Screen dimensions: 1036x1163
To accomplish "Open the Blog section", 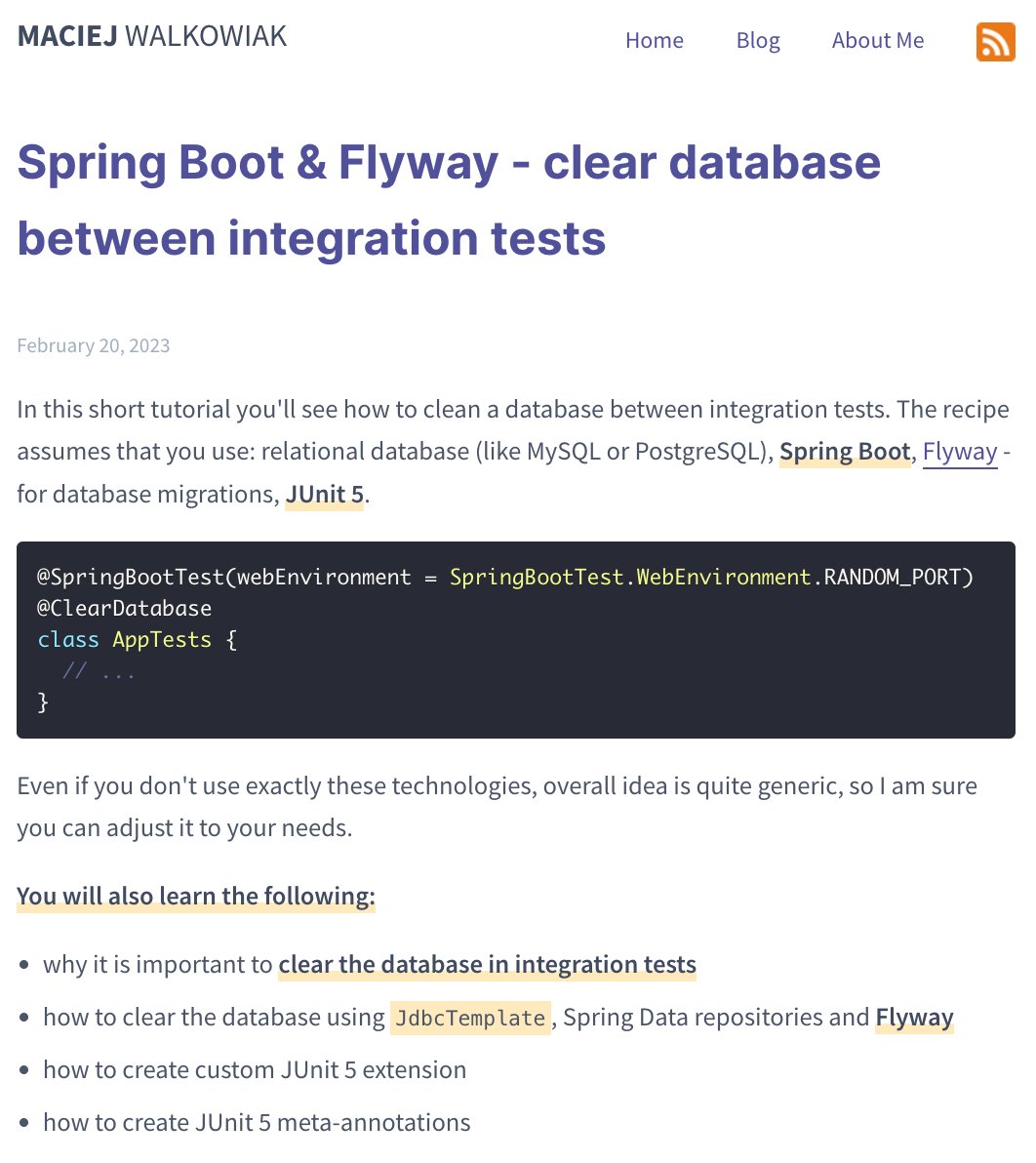I will [758, 40].
